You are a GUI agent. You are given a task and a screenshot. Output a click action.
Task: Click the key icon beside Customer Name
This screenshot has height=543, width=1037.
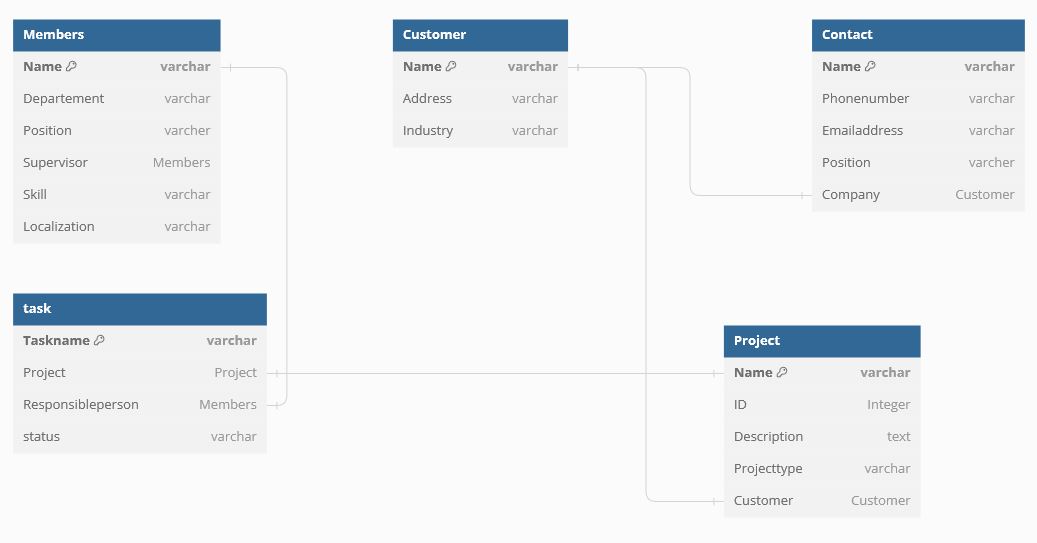coord(451,67)
